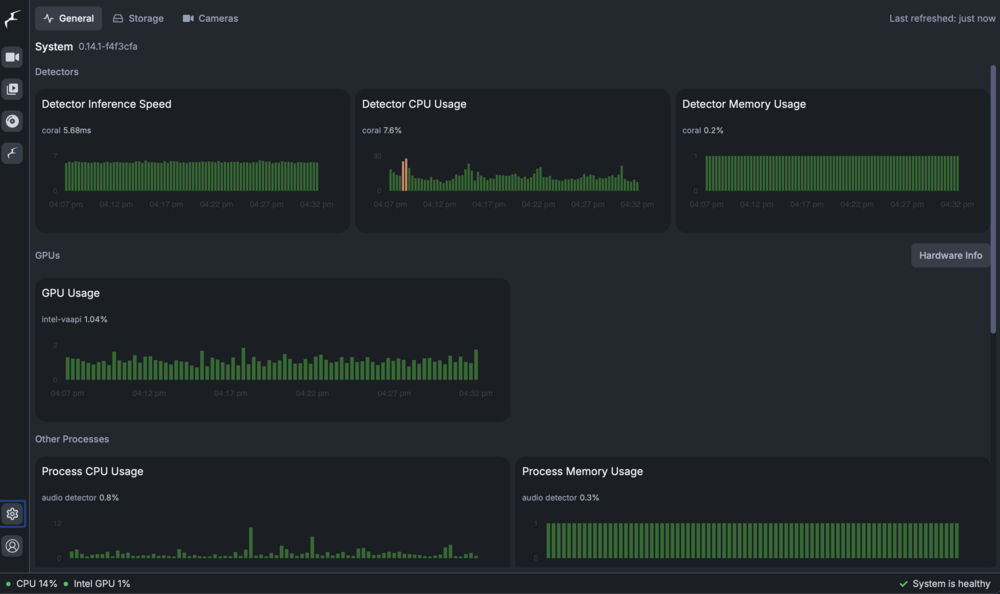
Task: Open the settings gear in sidebar
Action: click(12, 514)
